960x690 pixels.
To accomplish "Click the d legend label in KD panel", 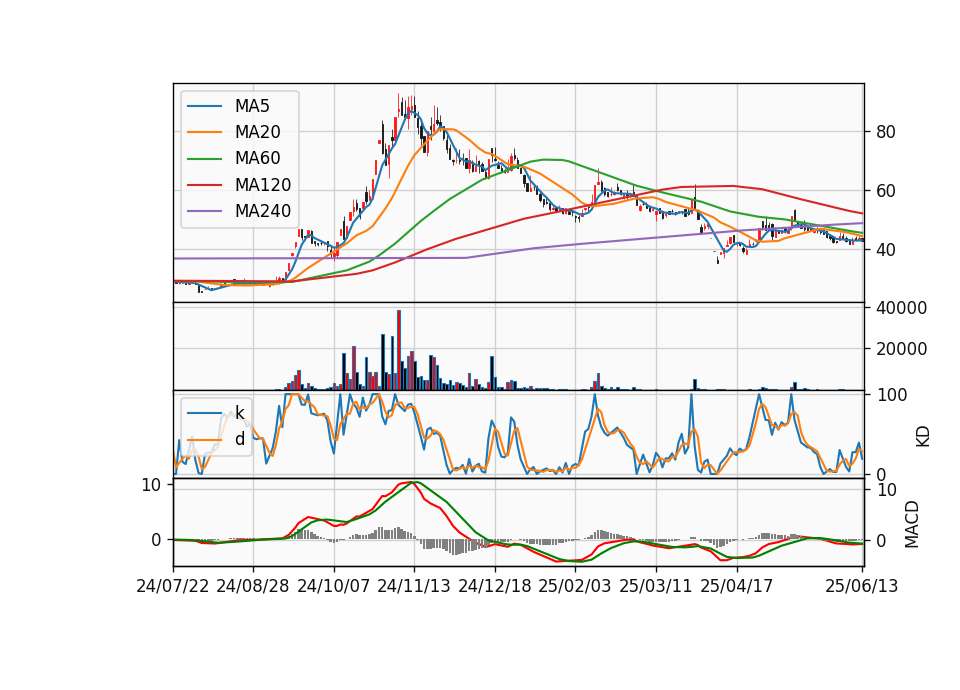I will coord(240,439).
